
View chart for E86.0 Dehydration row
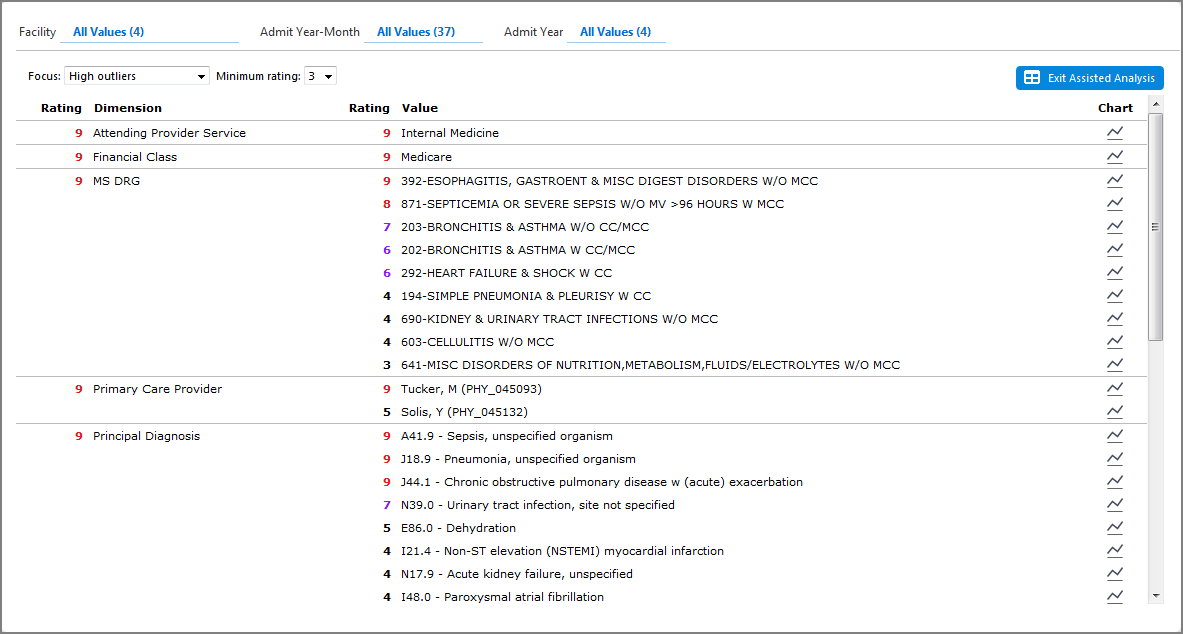click(x=1115, y=527)
